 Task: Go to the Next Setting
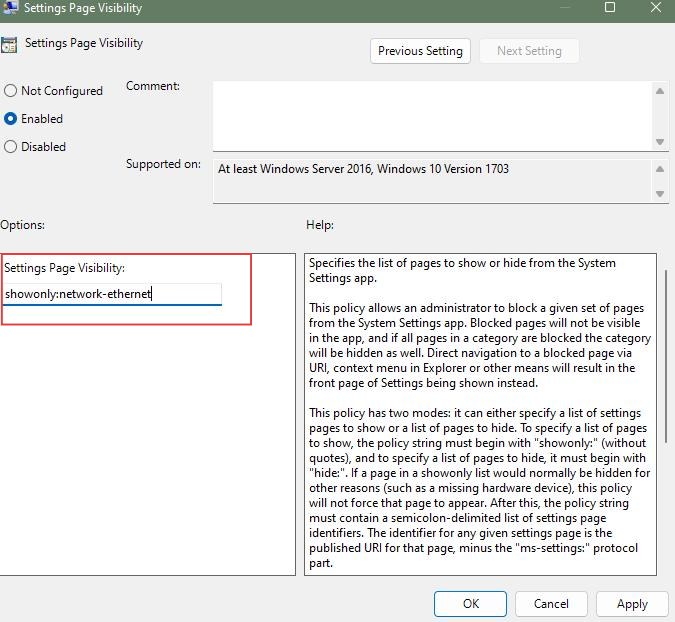click(529, 51)
